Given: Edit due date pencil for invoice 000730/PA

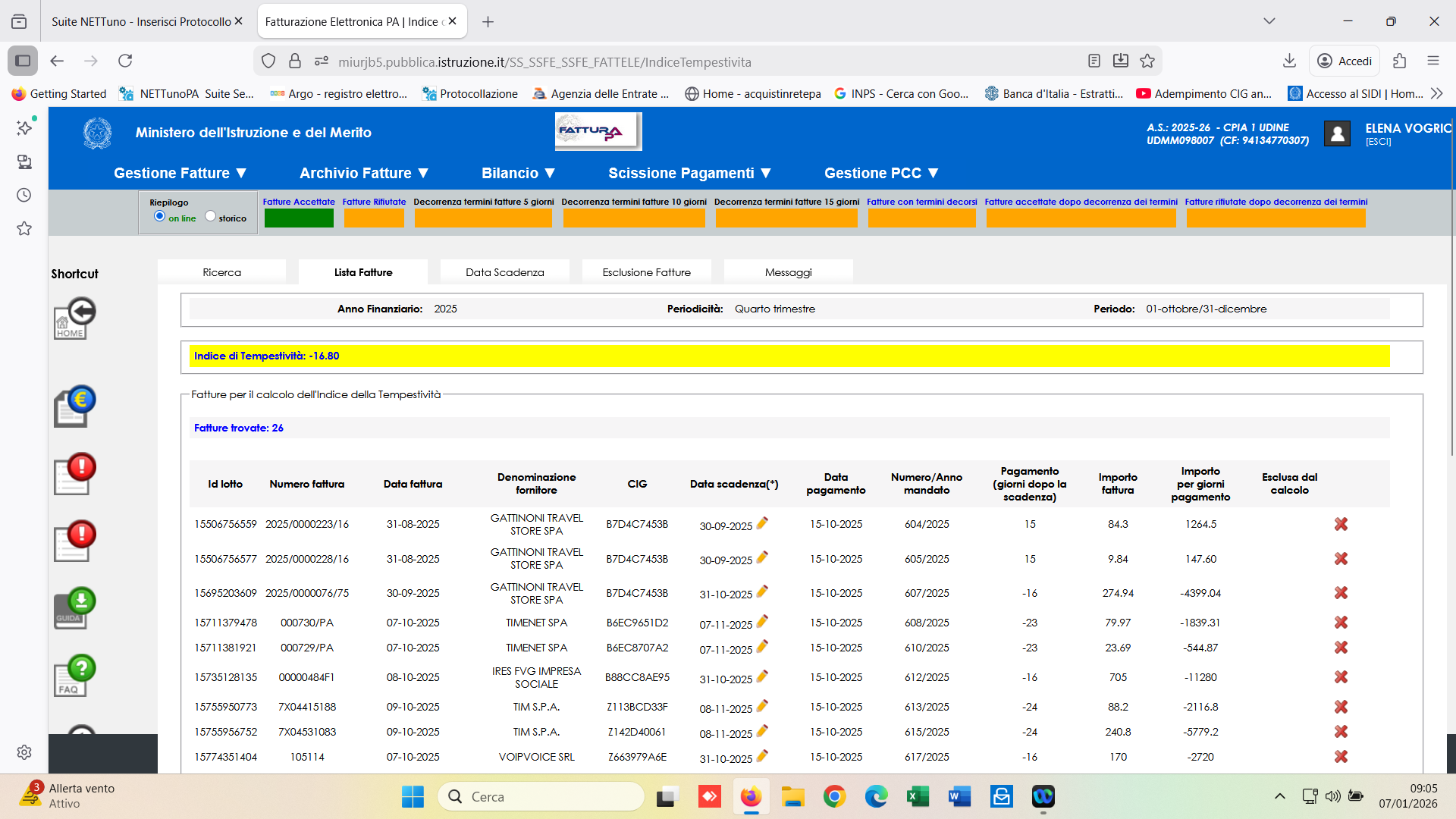Looking at the screenshot, I should (762, 621).
